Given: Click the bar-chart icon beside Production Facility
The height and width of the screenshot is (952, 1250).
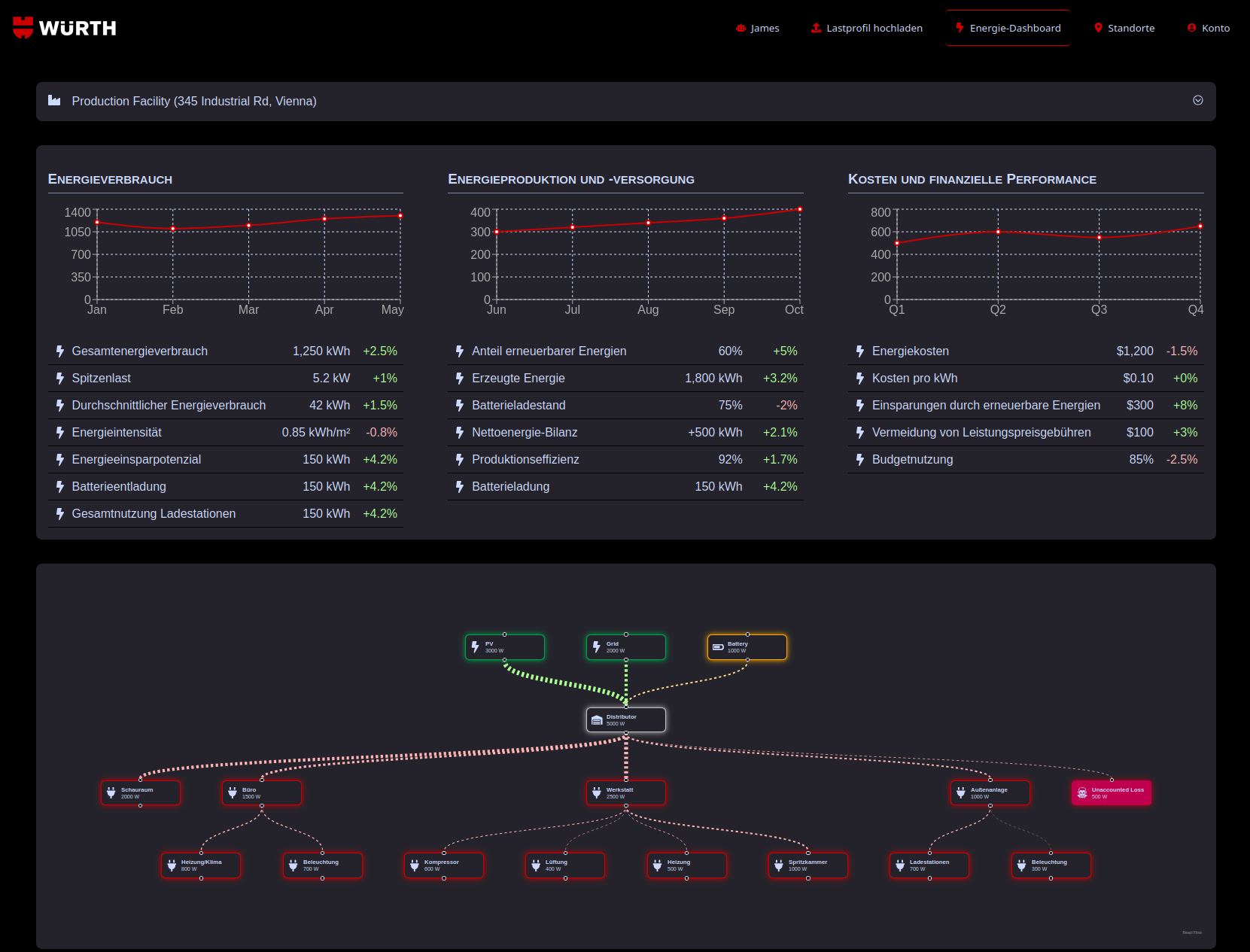Looking at the screenshot, I should tap(55, 100).
